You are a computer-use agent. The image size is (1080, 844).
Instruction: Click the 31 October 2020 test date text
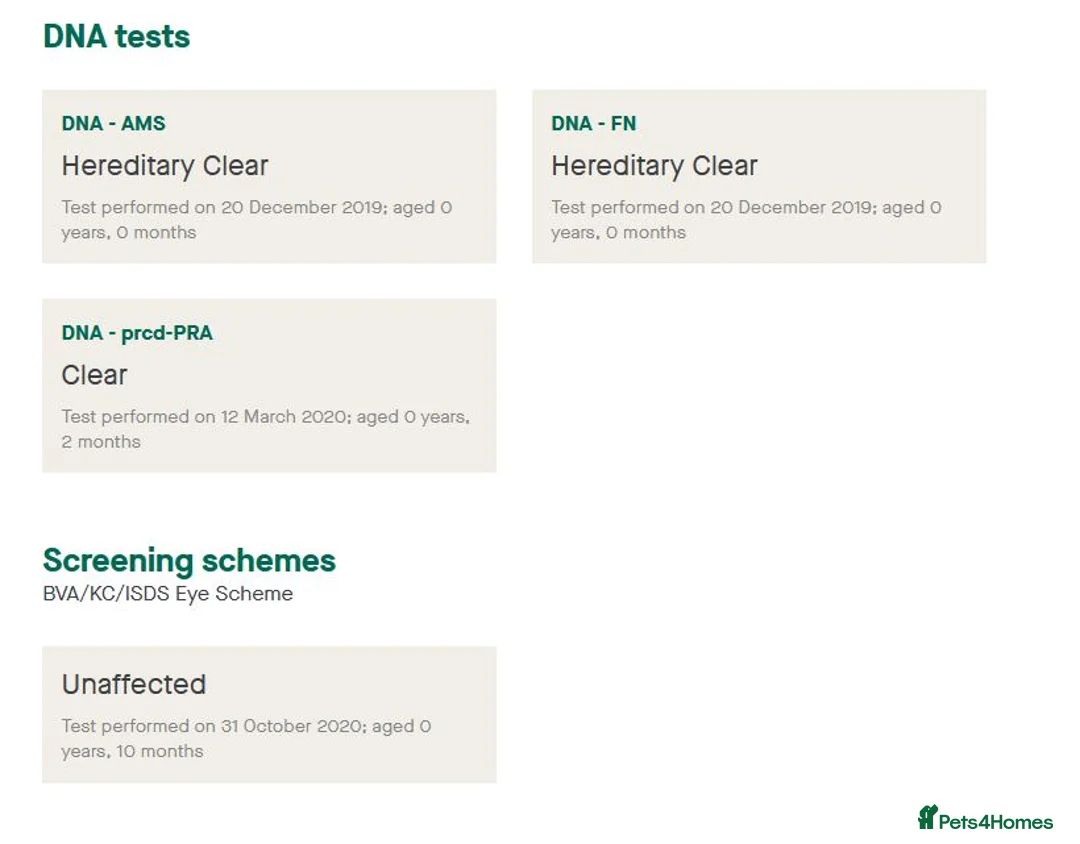246,738
